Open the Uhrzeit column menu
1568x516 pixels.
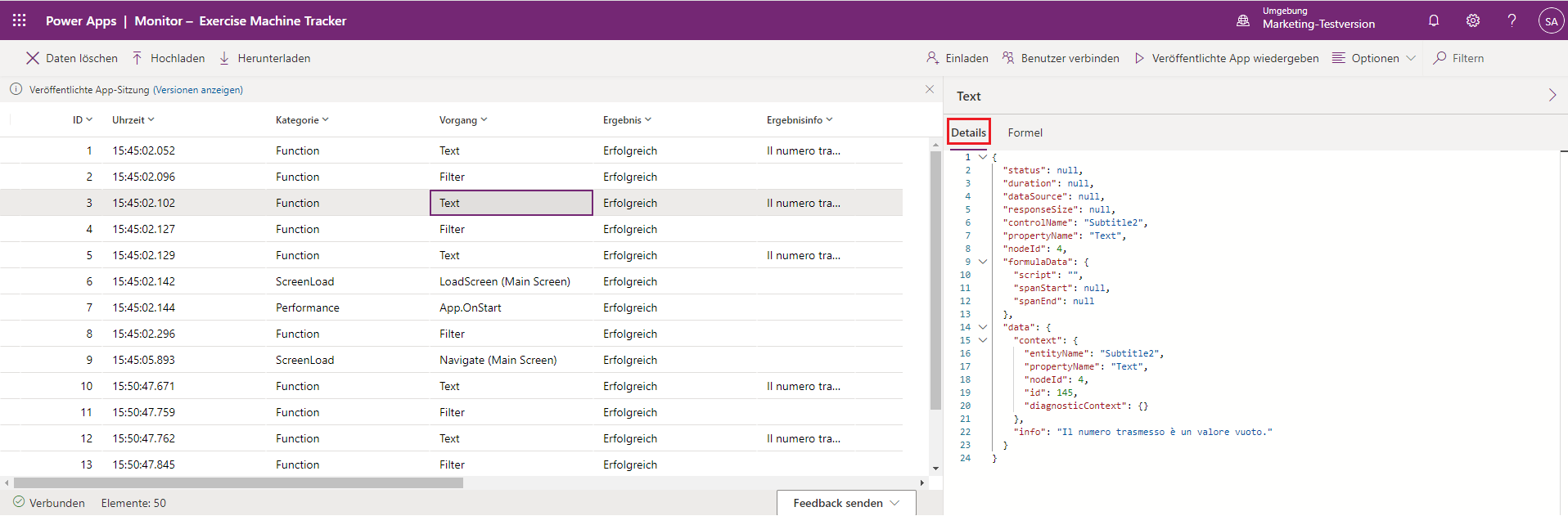coord(133,120)
